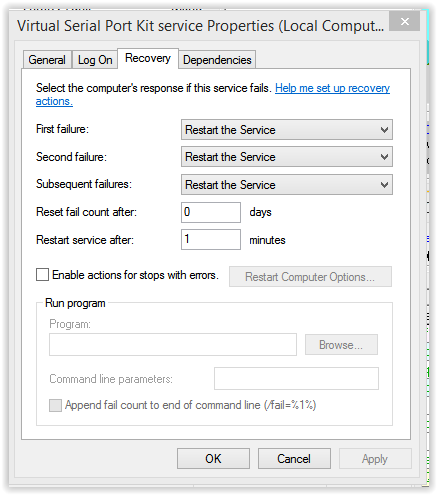Viewport: 437px width, 495px height.
Task: Select the Recovery tab
Action: 148,58
